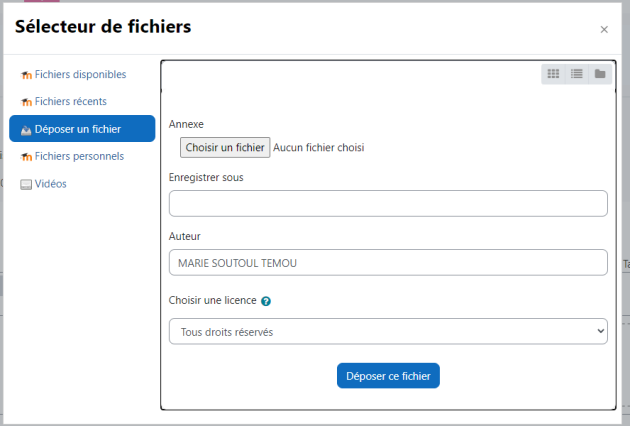Screen dimensions: 630x426
Task: Click the Moodle icon beside Fichiers récents
Action: pyautogui.click(x=26, y=102)
